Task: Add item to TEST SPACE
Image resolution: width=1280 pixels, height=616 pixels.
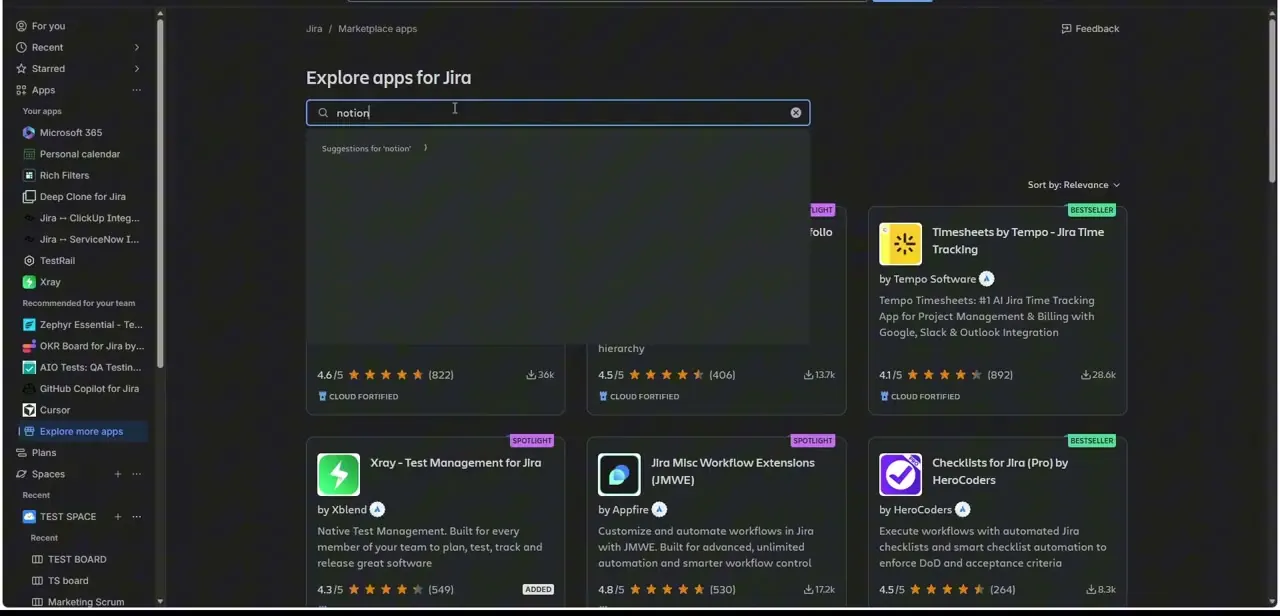Action: [x=118, y=517]
